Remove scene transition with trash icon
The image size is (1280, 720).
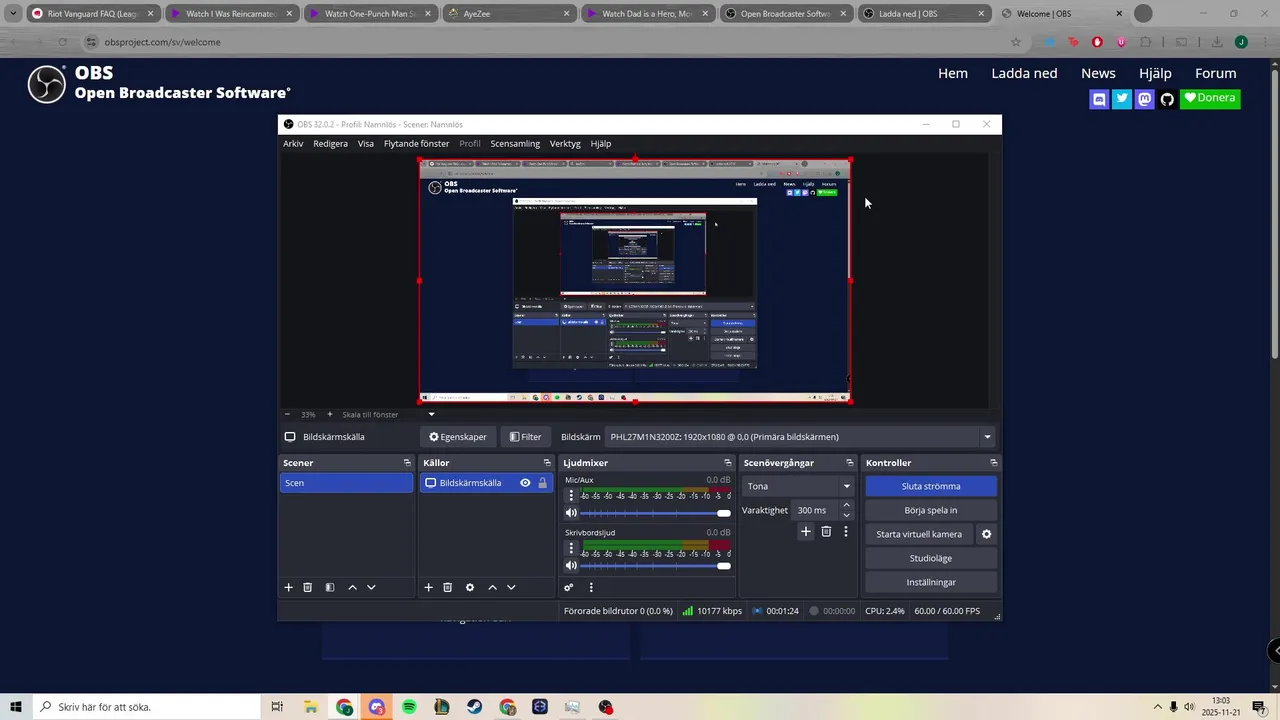pos(826,532)
